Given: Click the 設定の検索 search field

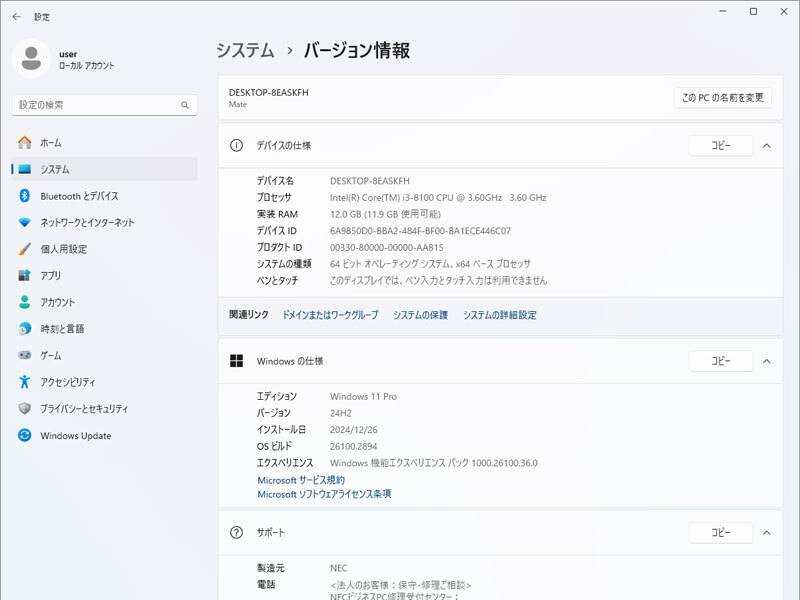Looking at the screenshot, I should click(105, 105).
